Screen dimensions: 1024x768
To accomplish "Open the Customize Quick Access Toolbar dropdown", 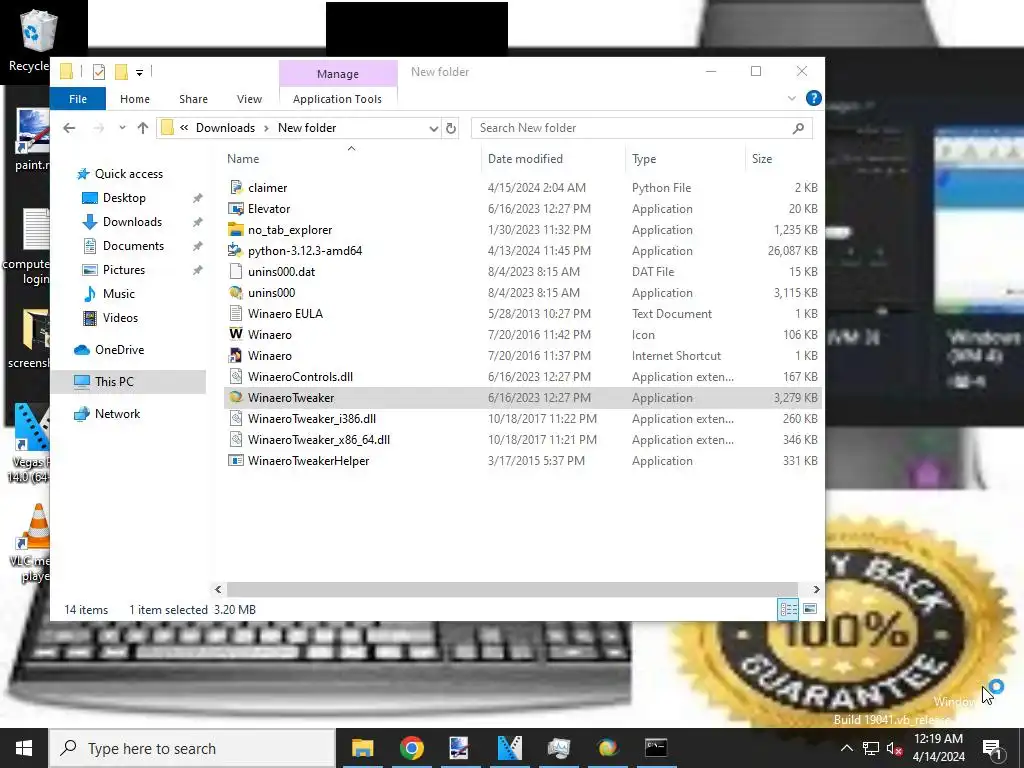I will (x=139, y=72).
